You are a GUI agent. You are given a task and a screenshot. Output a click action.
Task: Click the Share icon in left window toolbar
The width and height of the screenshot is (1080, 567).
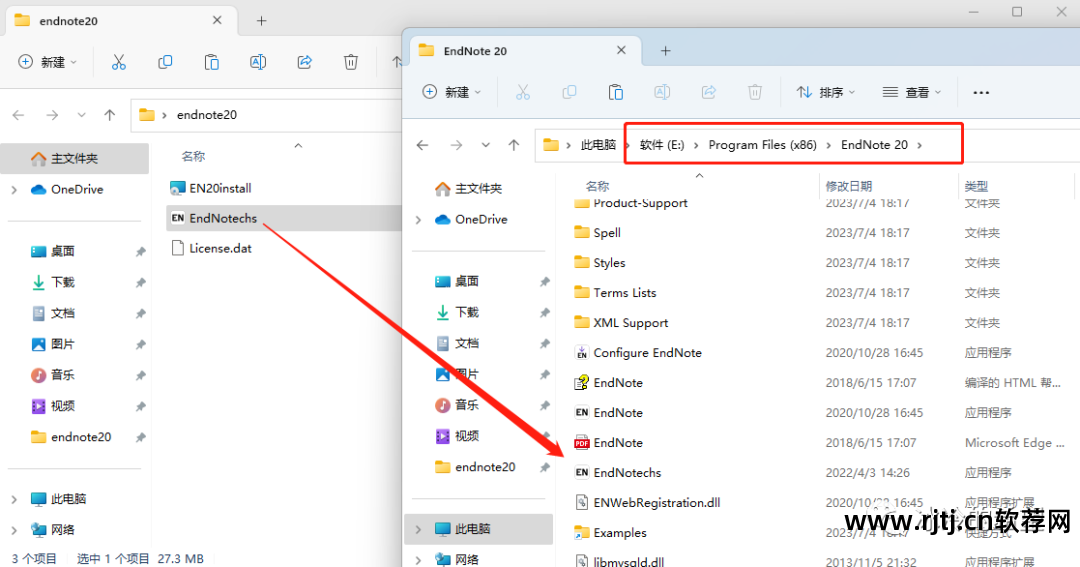point(305,62)
